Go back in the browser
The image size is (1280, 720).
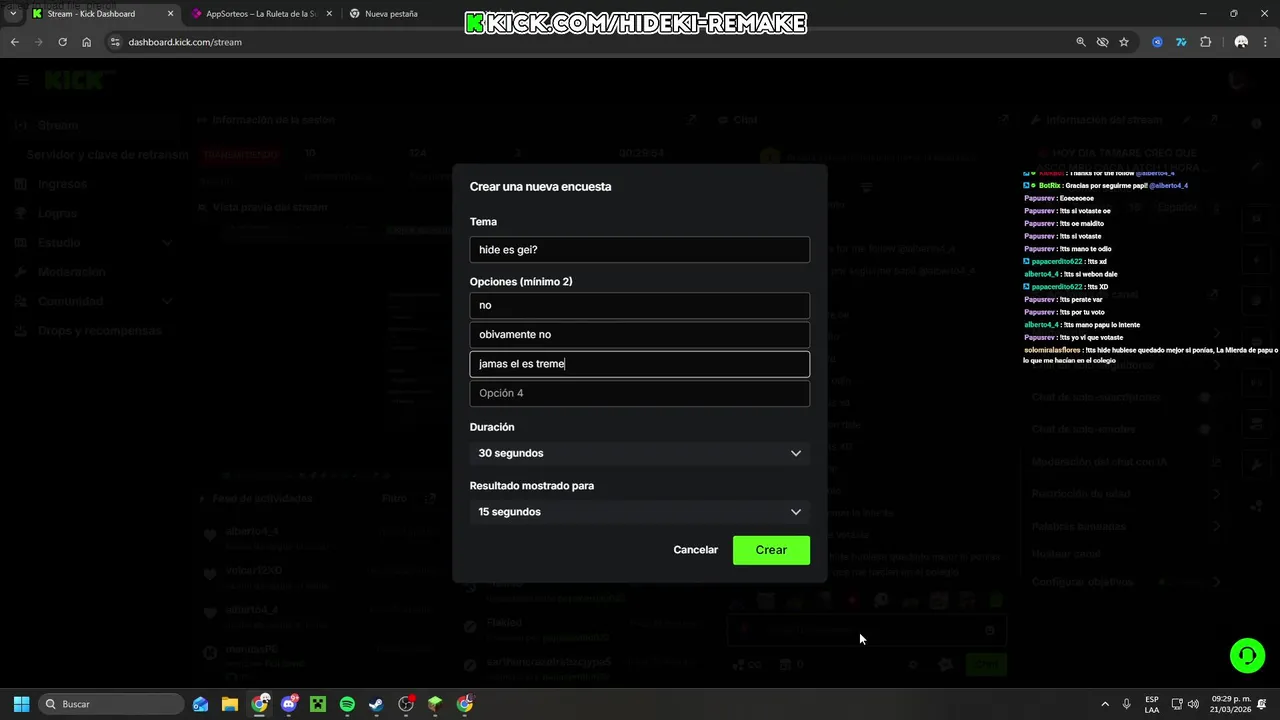[14, 42]
